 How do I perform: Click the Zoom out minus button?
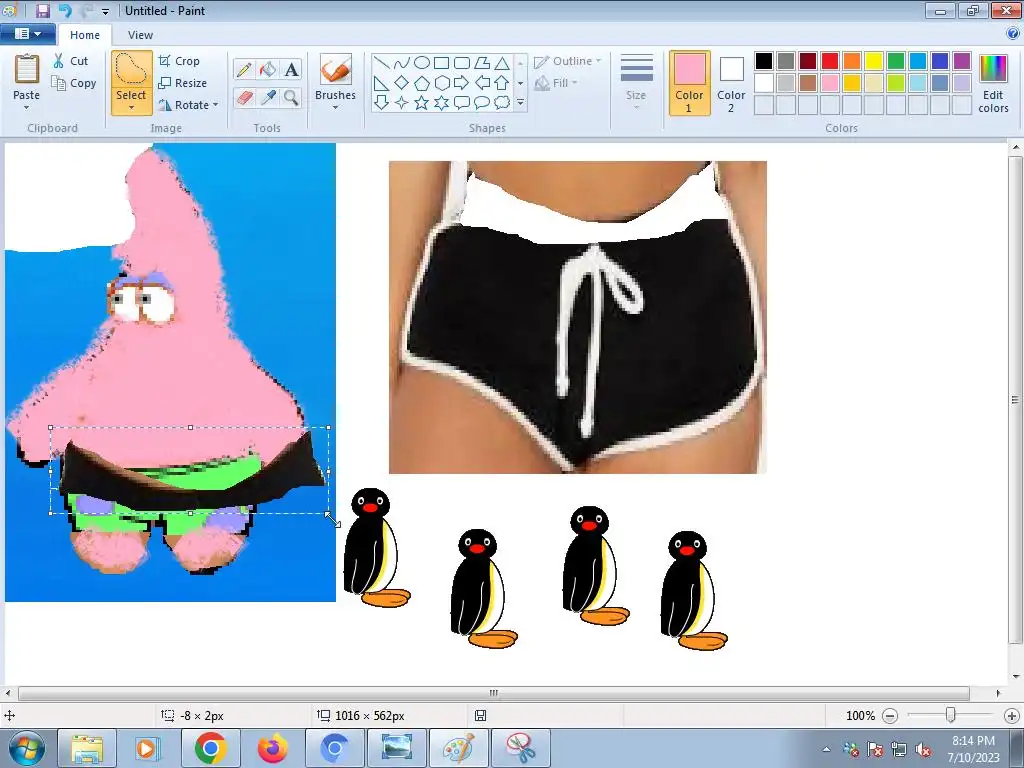pyautogui.click(x=889, y=716)
